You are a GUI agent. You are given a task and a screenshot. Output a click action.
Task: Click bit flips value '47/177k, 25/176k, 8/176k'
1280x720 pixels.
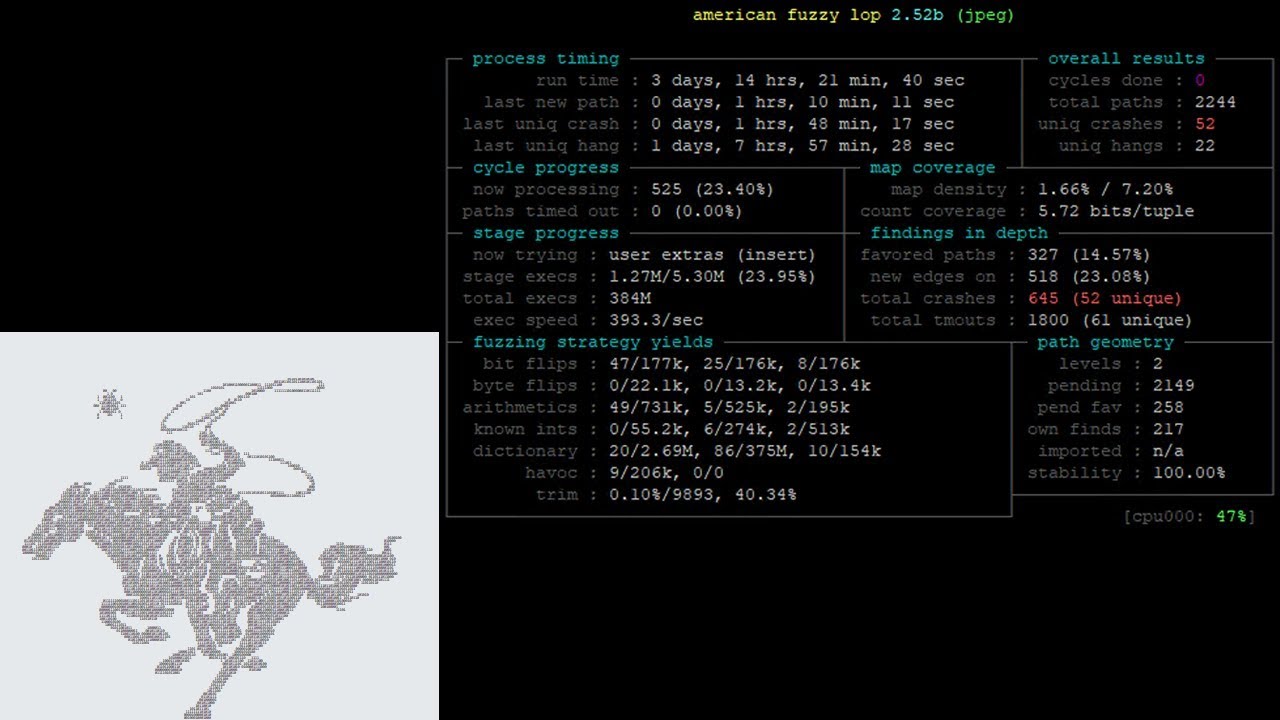(734, 365)
